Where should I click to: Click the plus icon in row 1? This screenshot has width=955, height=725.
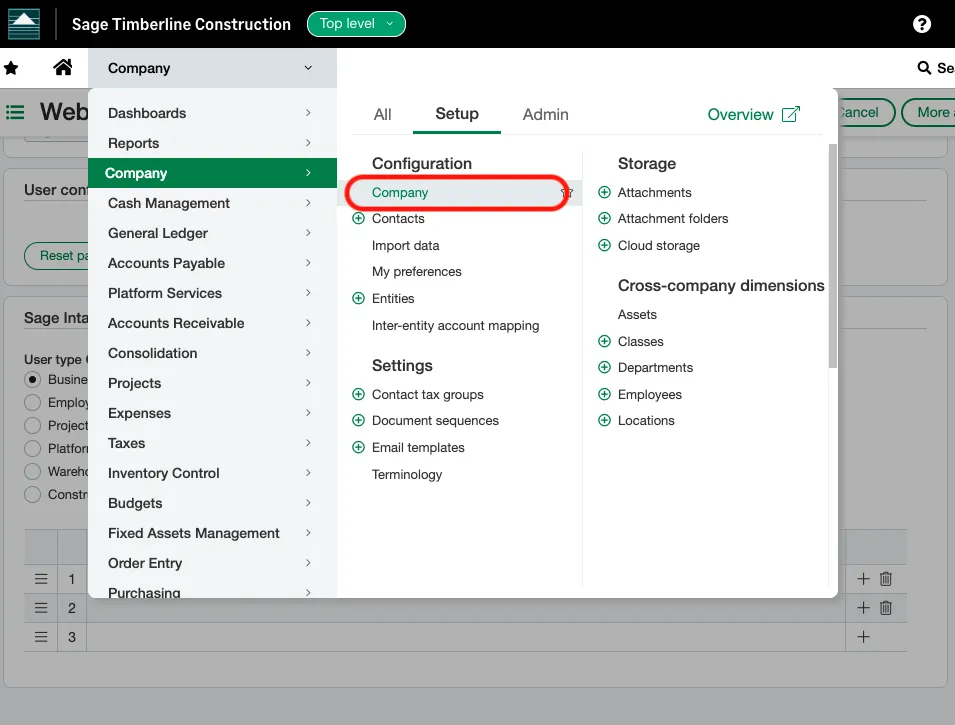(x=863, y=579)
